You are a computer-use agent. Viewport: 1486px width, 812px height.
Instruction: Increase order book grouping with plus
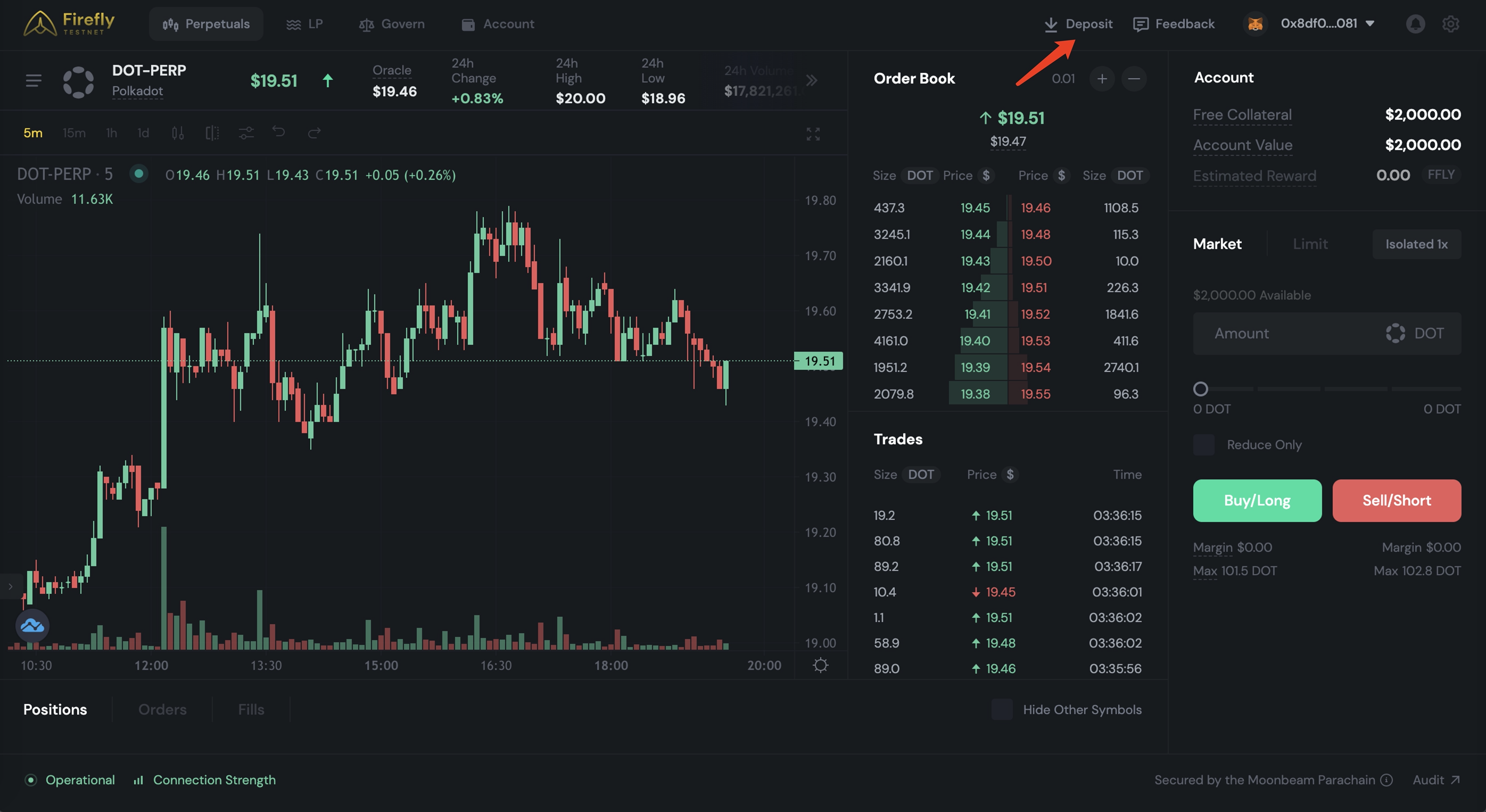1101,78
